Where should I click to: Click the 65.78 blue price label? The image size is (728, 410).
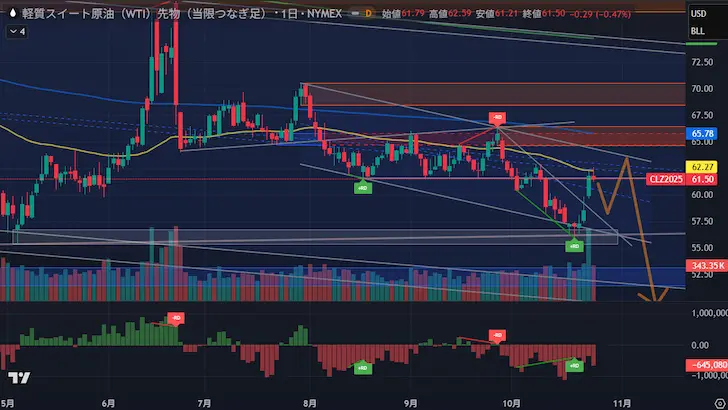[700, 133]
